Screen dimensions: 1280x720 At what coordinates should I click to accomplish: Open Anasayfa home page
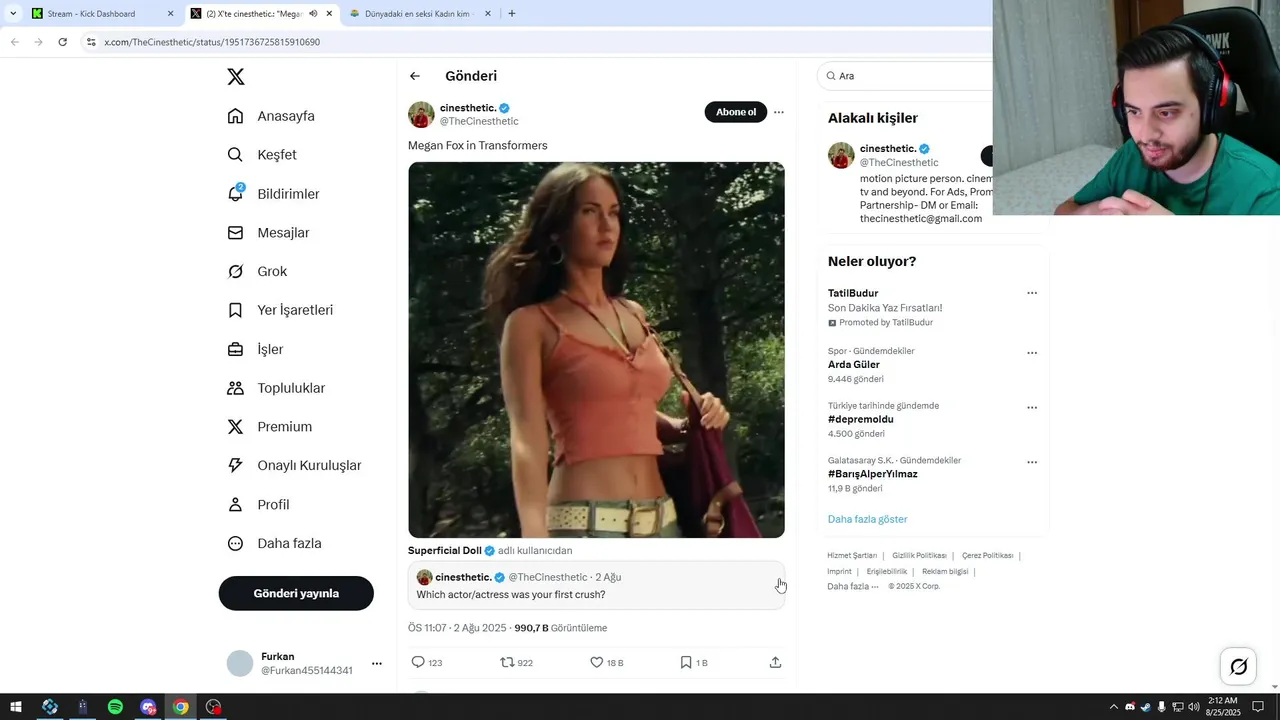(271, 116)
